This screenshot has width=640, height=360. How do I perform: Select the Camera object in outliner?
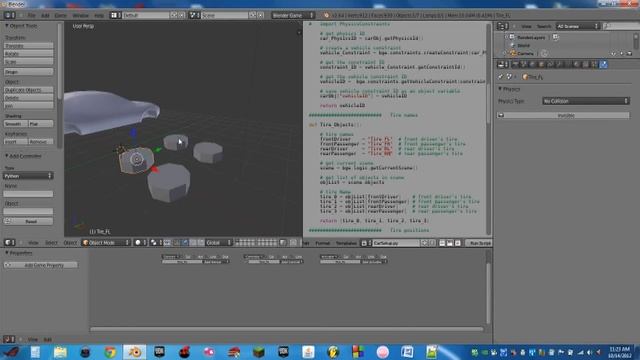pyautogui.click(x=524, y=53)
